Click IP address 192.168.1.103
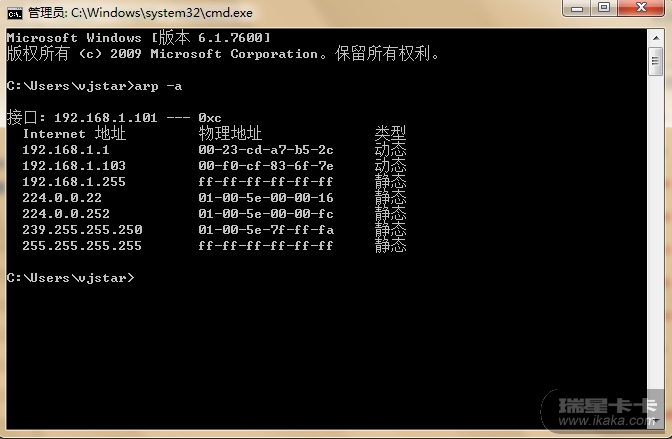672x439 pixels. (x=74, y=166)
